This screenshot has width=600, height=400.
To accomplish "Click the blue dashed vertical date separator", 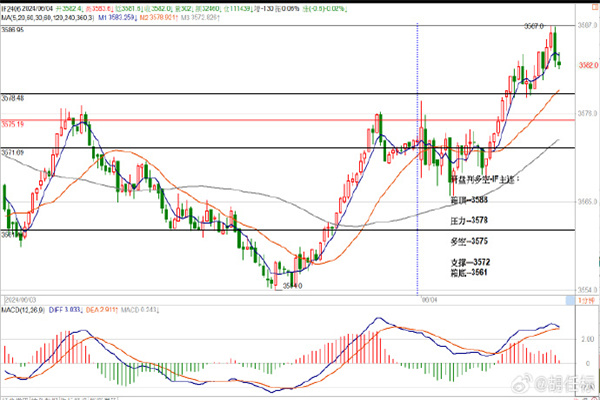I will point(416,200).
